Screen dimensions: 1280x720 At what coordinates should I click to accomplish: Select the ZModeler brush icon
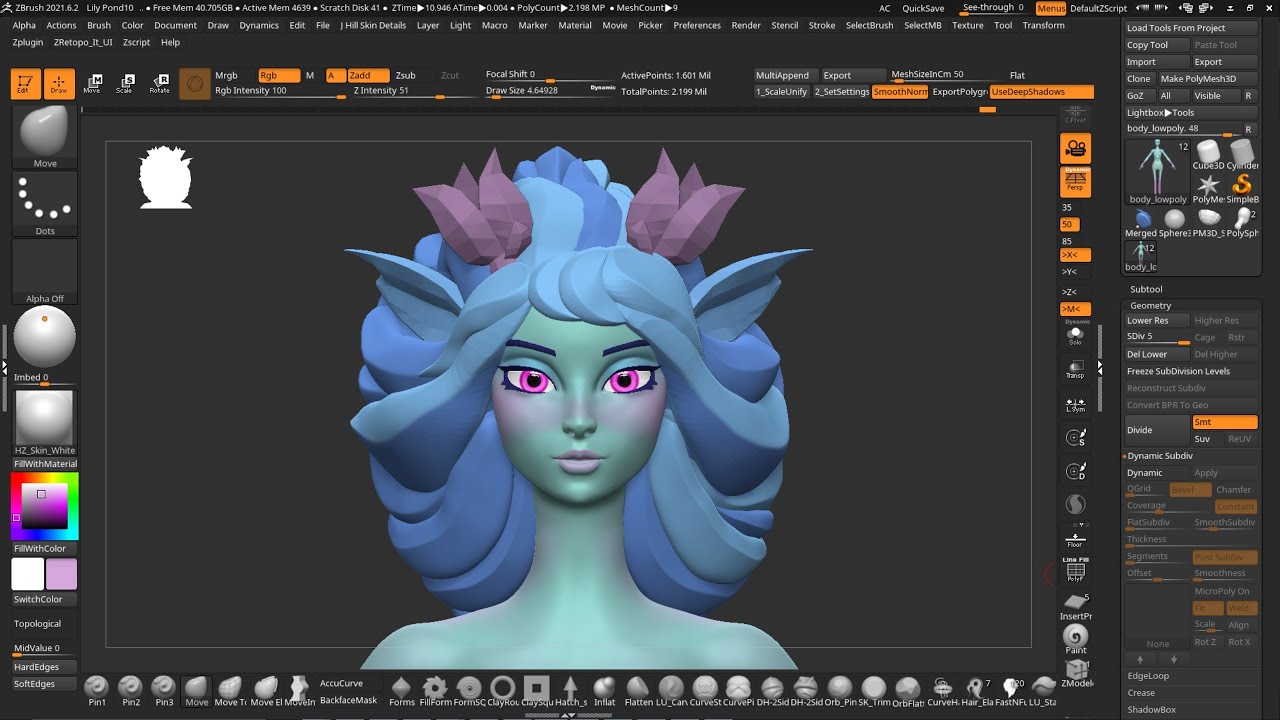pos(1076,673)
